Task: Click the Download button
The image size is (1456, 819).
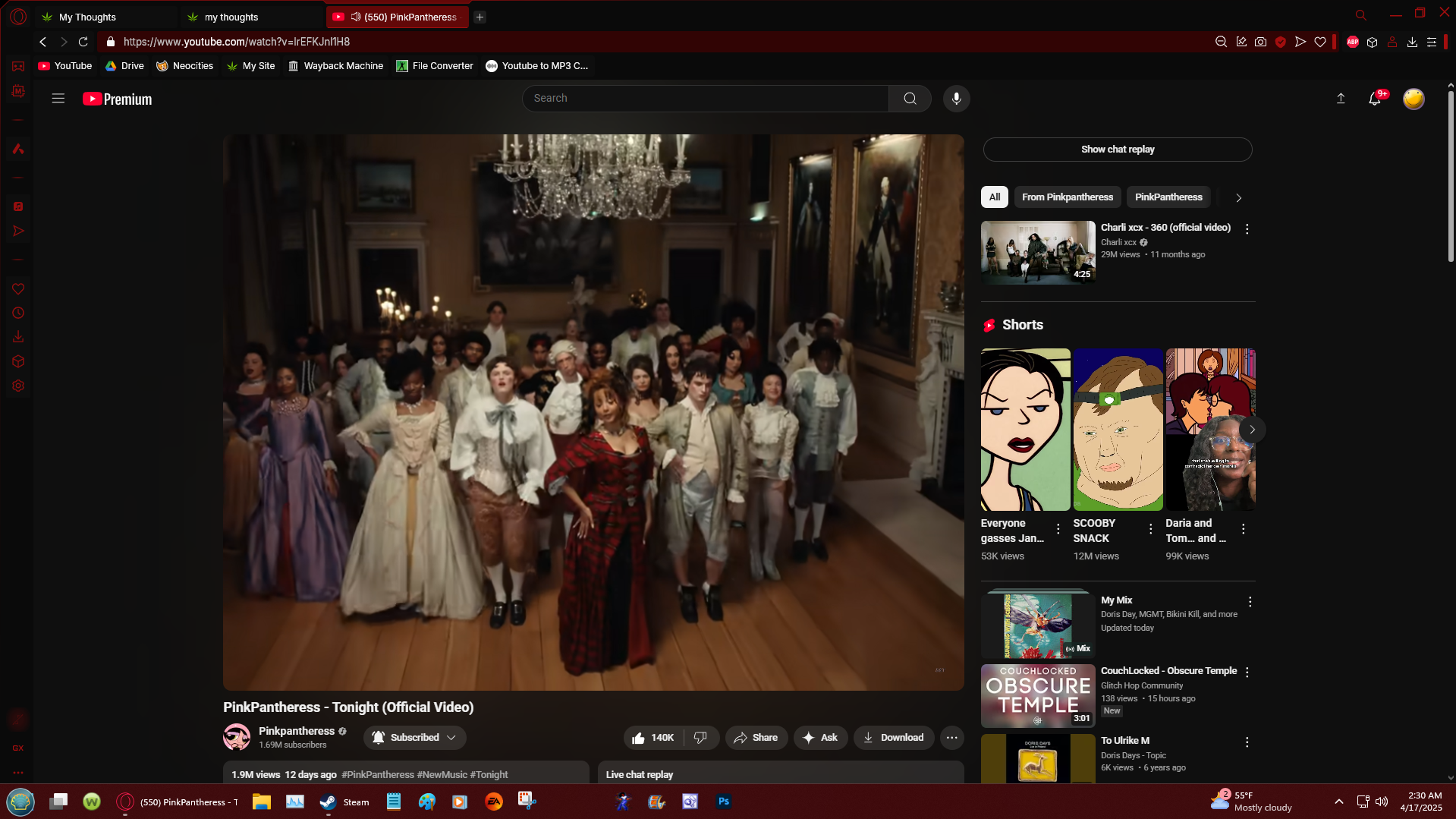Action: [x=893, y=737]
